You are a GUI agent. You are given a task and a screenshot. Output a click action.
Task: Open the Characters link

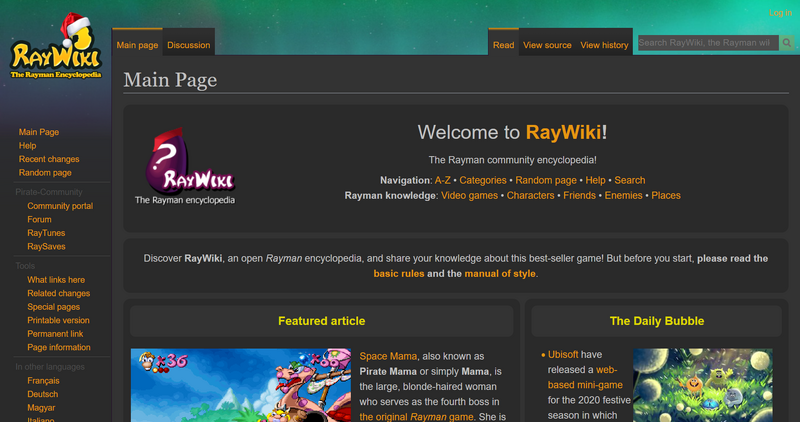pyautogui.click(x=530, y=195)
